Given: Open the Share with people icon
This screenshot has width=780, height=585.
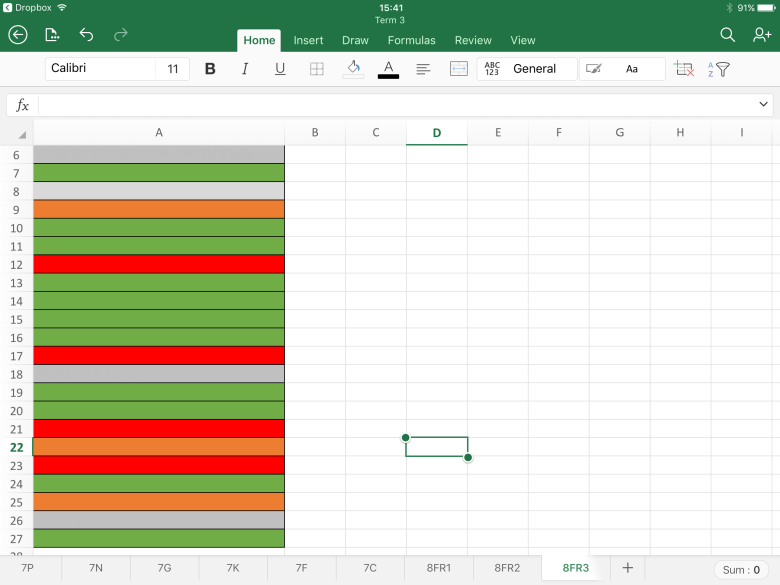Looking at the screenshot, I should [x=762, y=35].
